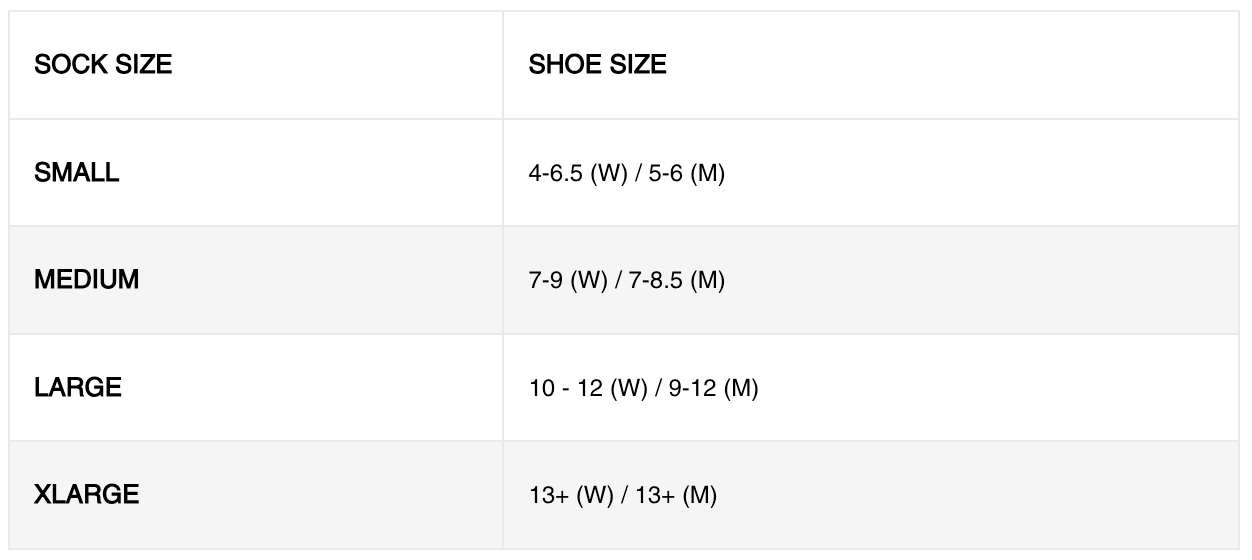Click the 7-8.5 number range
The width and height of the screenshot is (1252, 560).
653,281
